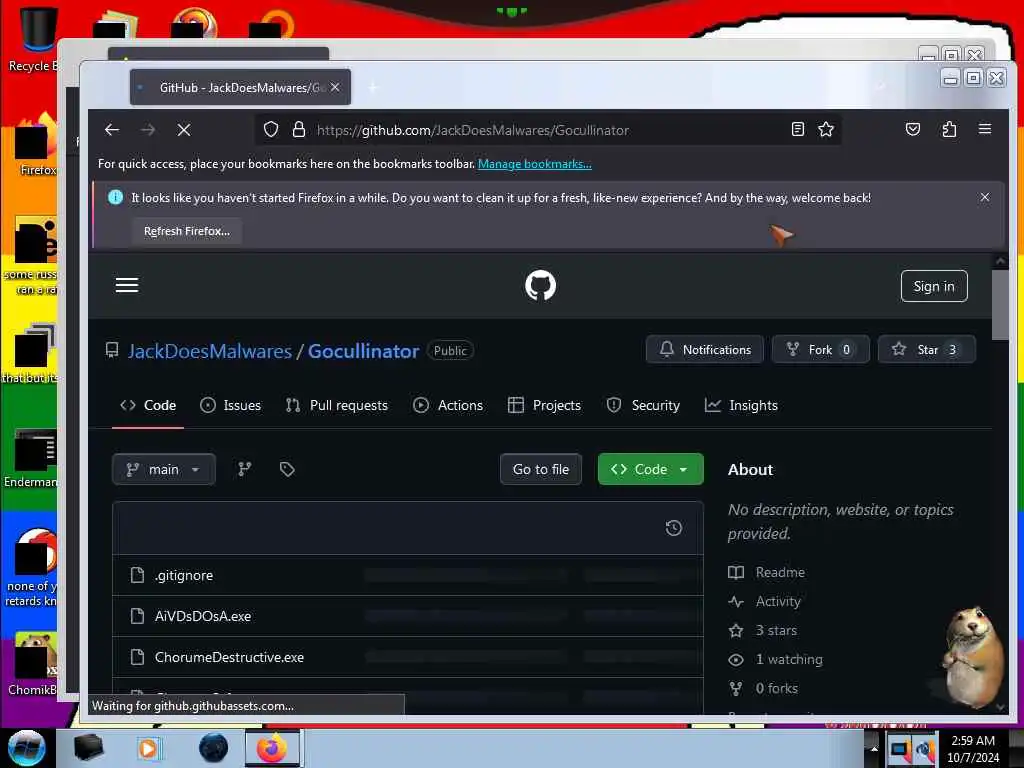Open the .gitignore file
The image size is (1024, 768).
[184, 575]
